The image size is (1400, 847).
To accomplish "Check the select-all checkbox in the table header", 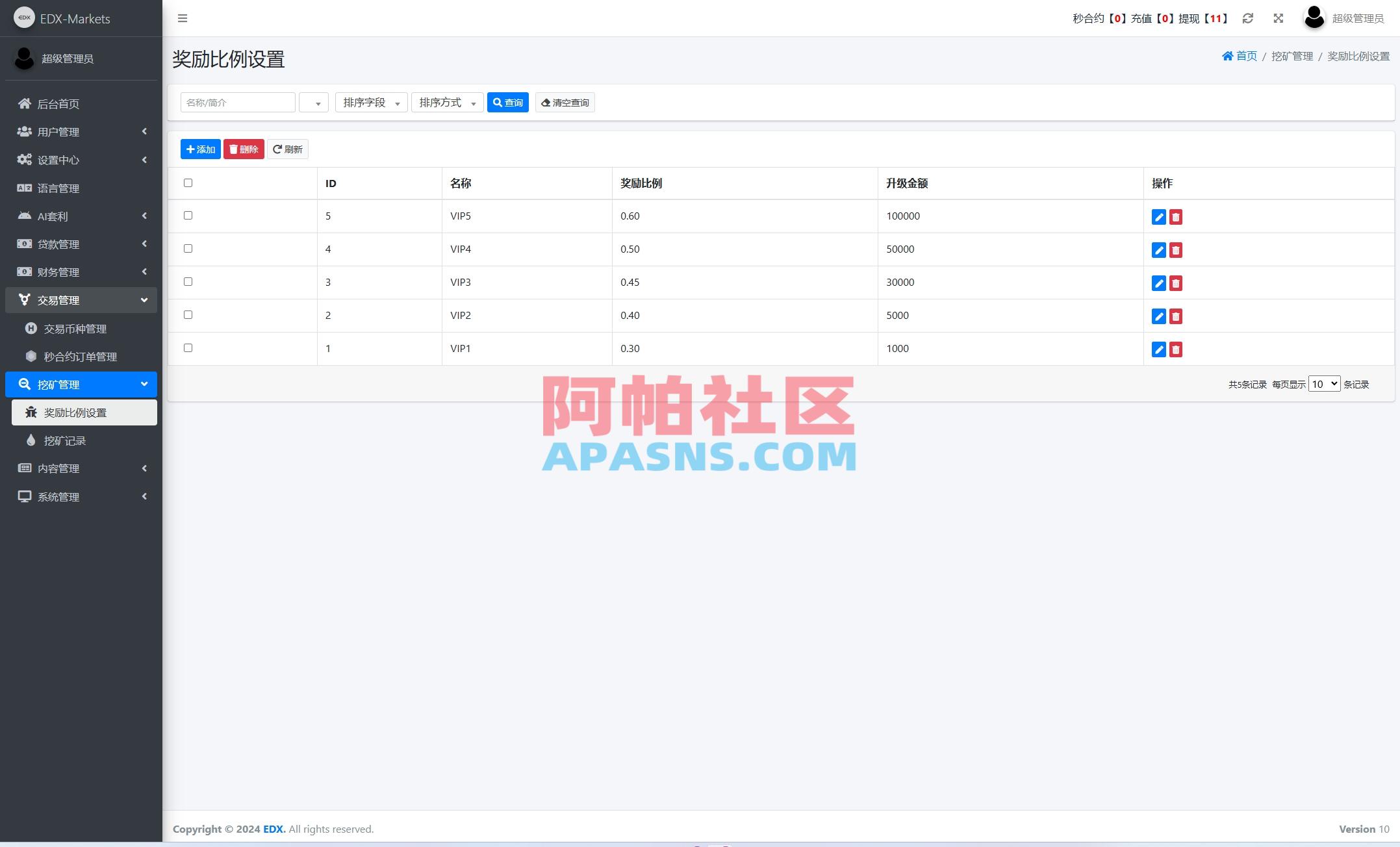I will click(x=188, y=183).
